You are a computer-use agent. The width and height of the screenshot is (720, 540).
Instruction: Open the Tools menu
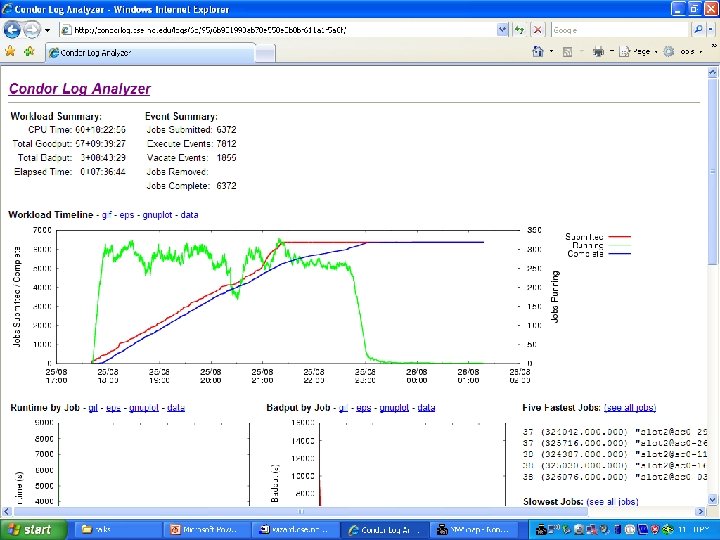tap(682, 52)
